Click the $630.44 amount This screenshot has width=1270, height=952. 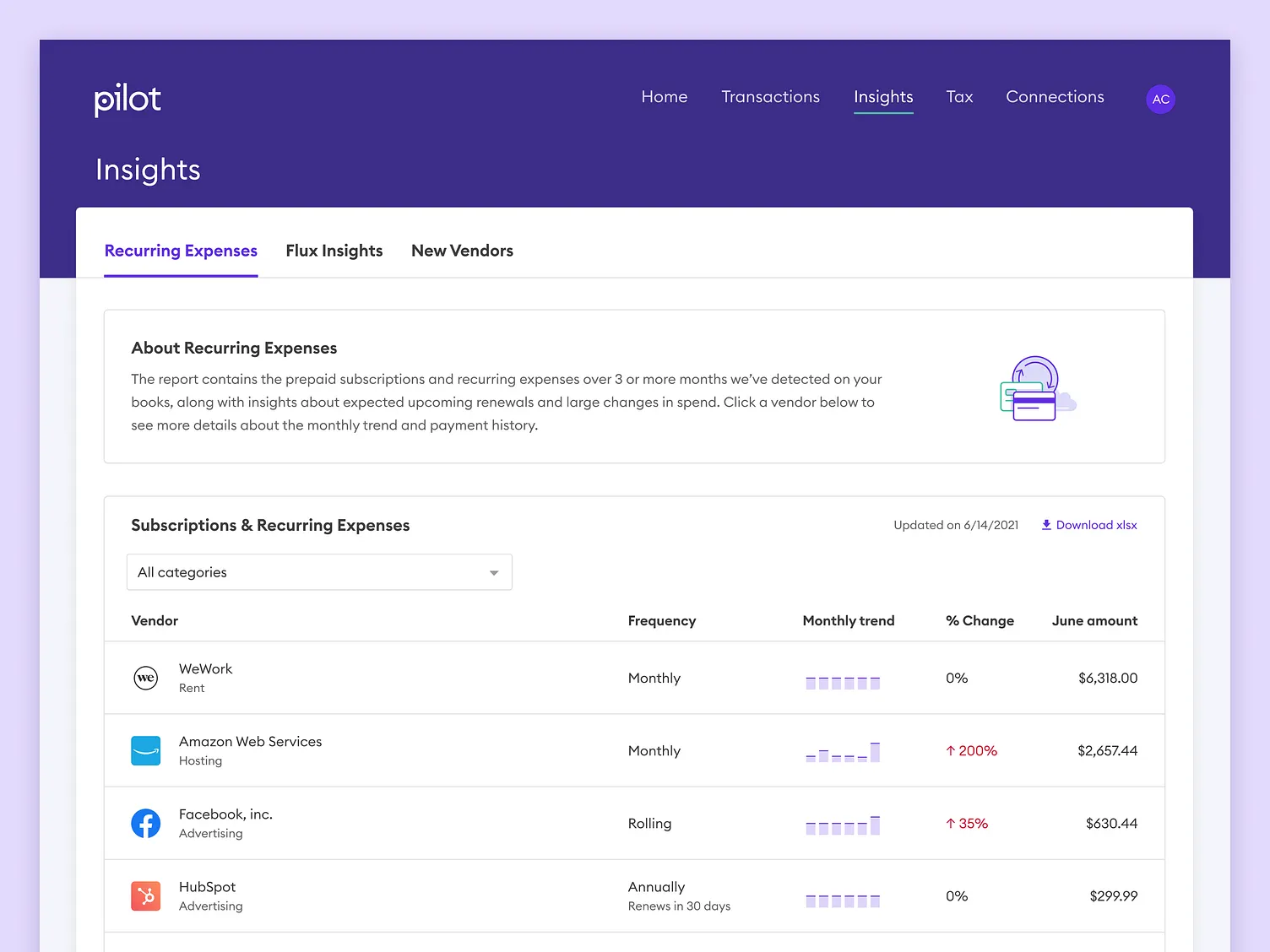1111,823
